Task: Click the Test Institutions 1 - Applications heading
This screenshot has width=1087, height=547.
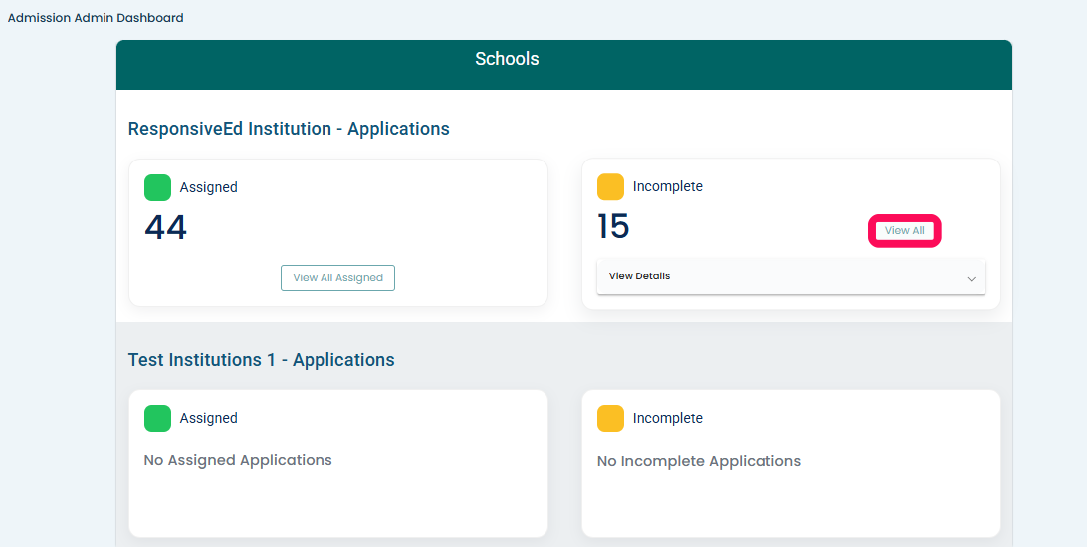Action: click(261, 360)
